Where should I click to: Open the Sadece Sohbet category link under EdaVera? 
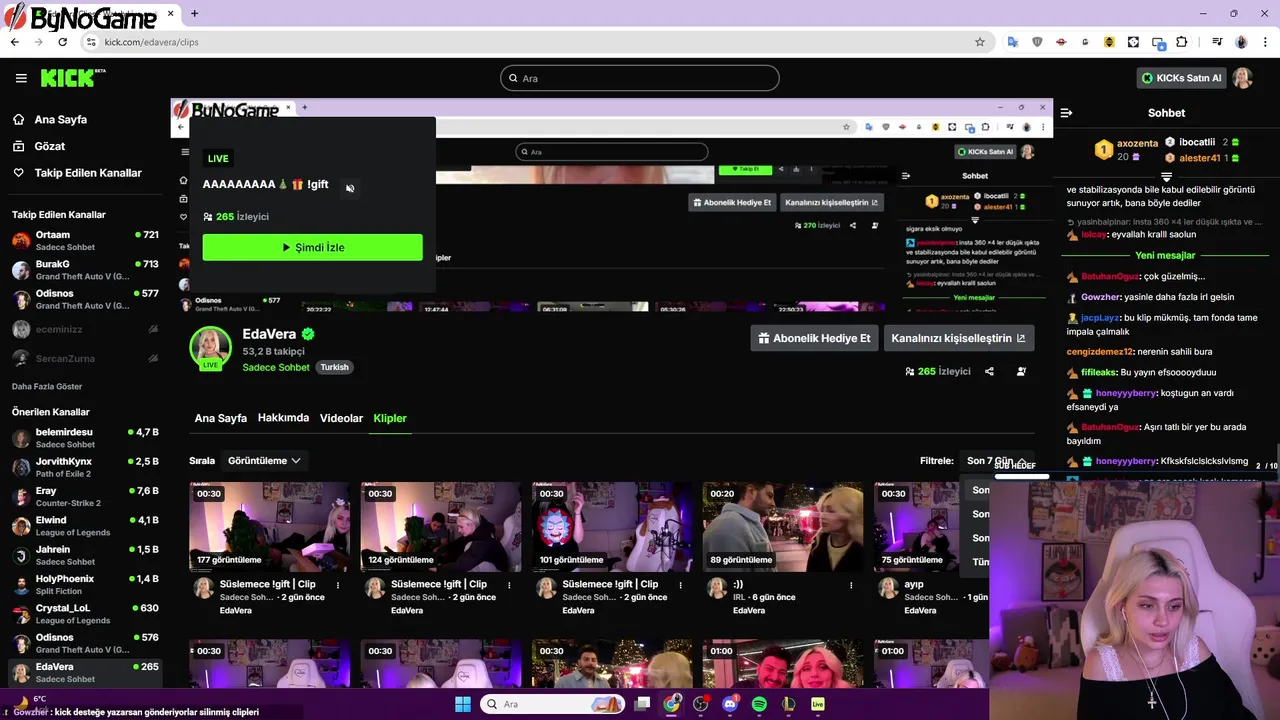[276, 367]
